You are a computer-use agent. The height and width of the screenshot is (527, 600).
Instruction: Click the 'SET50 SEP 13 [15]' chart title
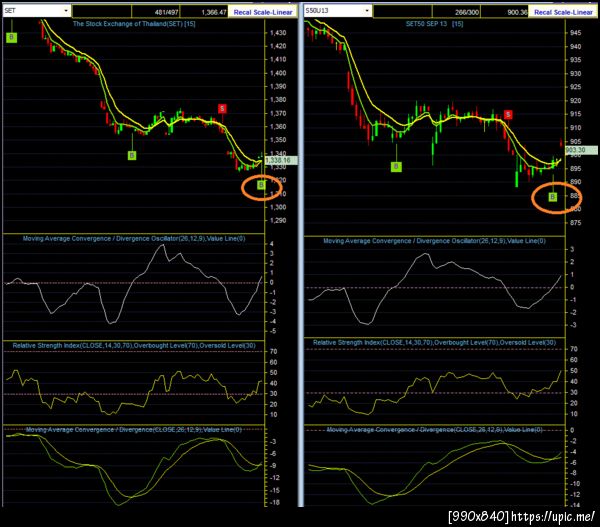[434, 24]
